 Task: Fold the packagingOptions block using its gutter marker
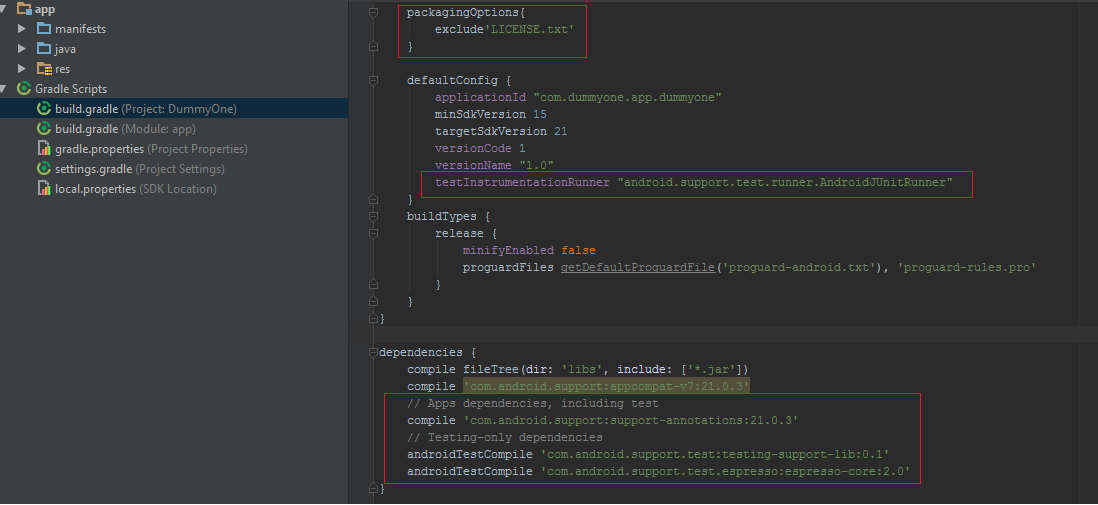(x=373, y=13)
